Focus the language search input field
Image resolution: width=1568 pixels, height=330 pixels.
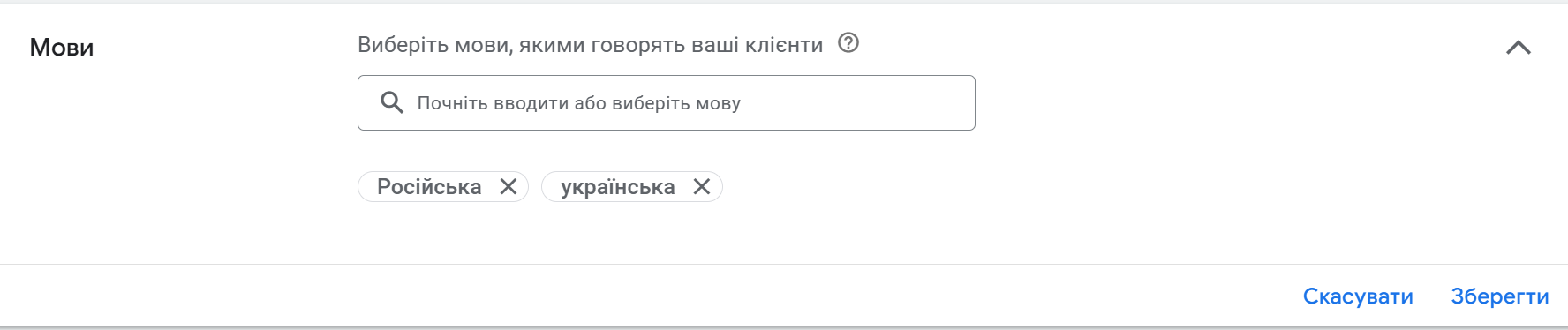tap(667, 102)
